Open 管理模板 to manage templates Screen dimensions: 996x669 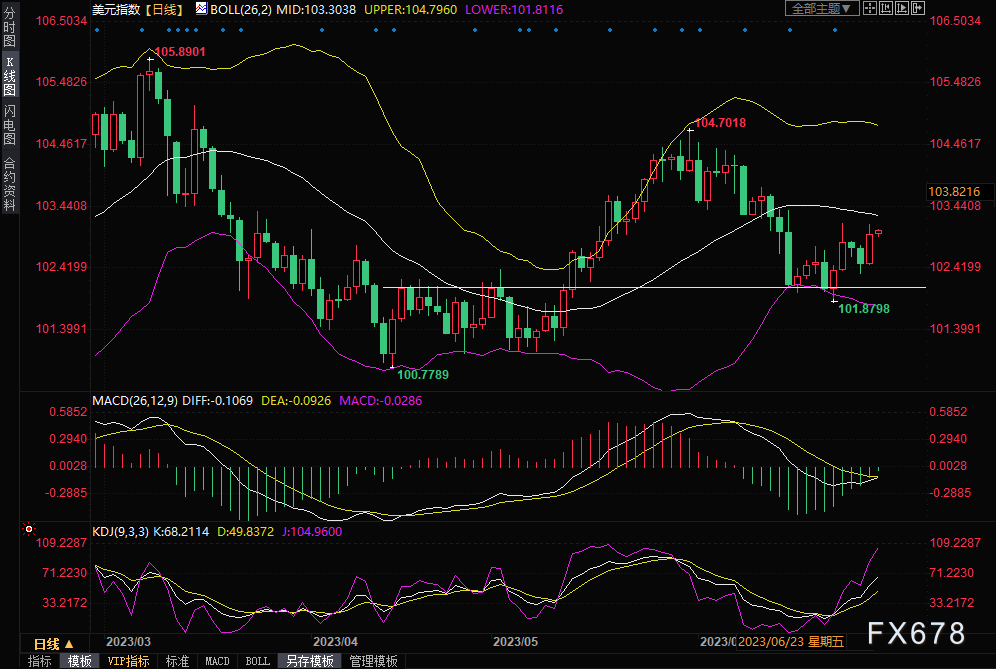373,661
